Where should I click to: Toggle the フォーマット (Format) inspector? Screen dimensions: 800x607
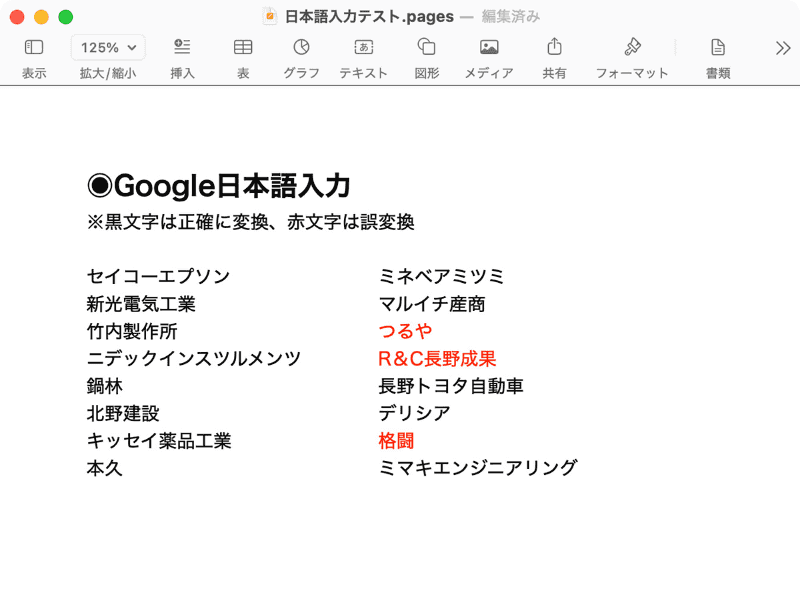(632, 47)
